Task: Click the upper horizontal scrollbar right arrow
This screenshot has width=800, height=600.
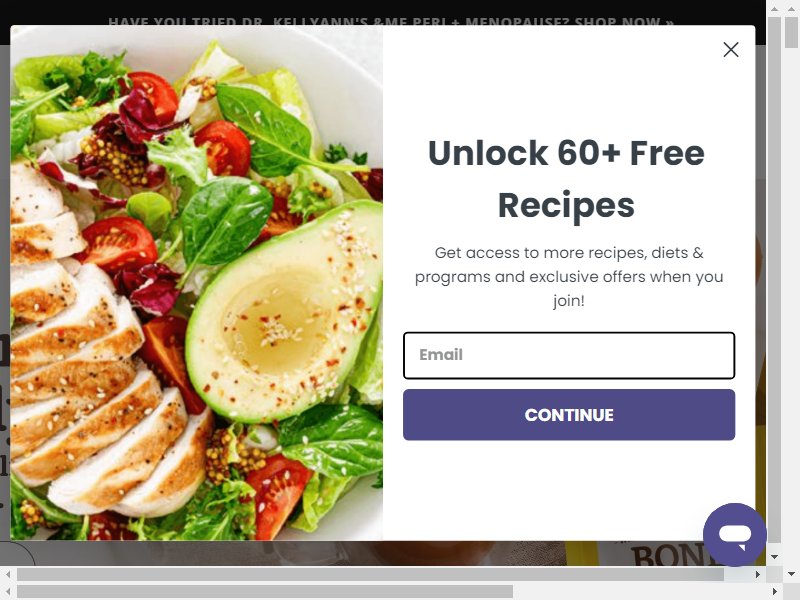Action: [x=758, y=574]
